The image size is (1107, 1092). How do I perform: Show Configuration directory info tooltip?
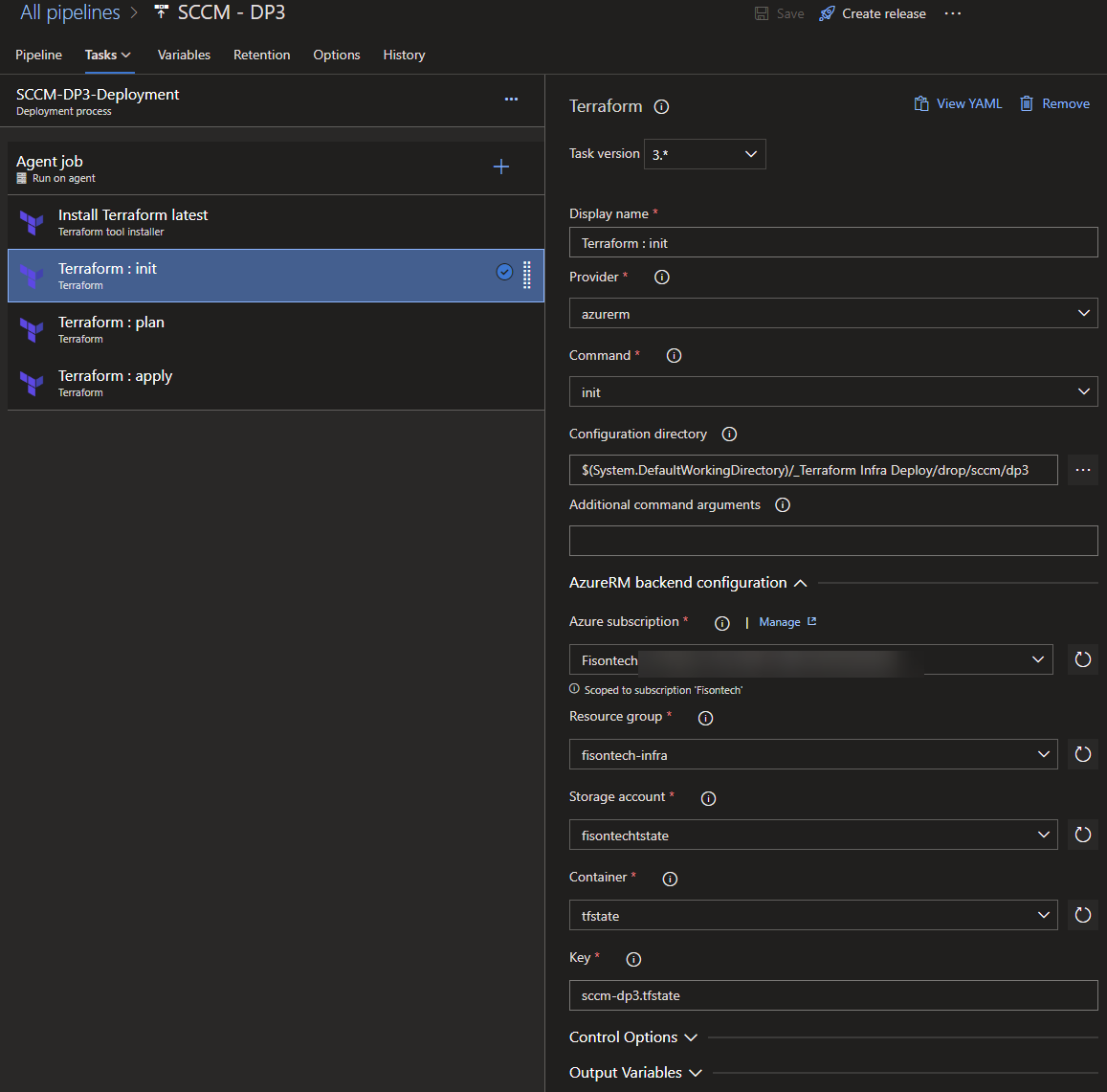[729, 434]
